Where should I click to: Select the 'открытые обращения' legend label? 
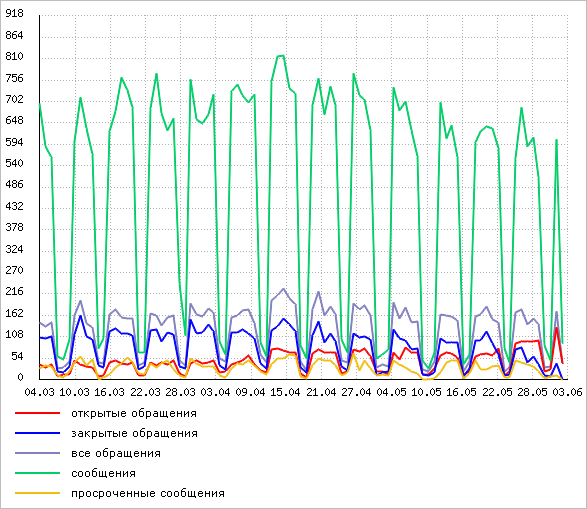(x=134, y=414)
